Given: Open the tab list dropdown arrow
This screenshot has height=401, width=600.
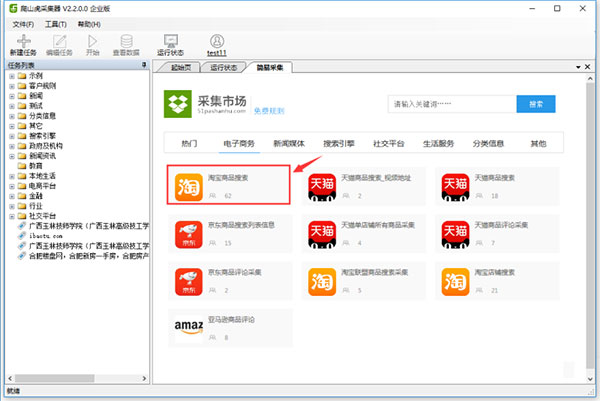Looking at the screenshot, I should coord(578,67).
